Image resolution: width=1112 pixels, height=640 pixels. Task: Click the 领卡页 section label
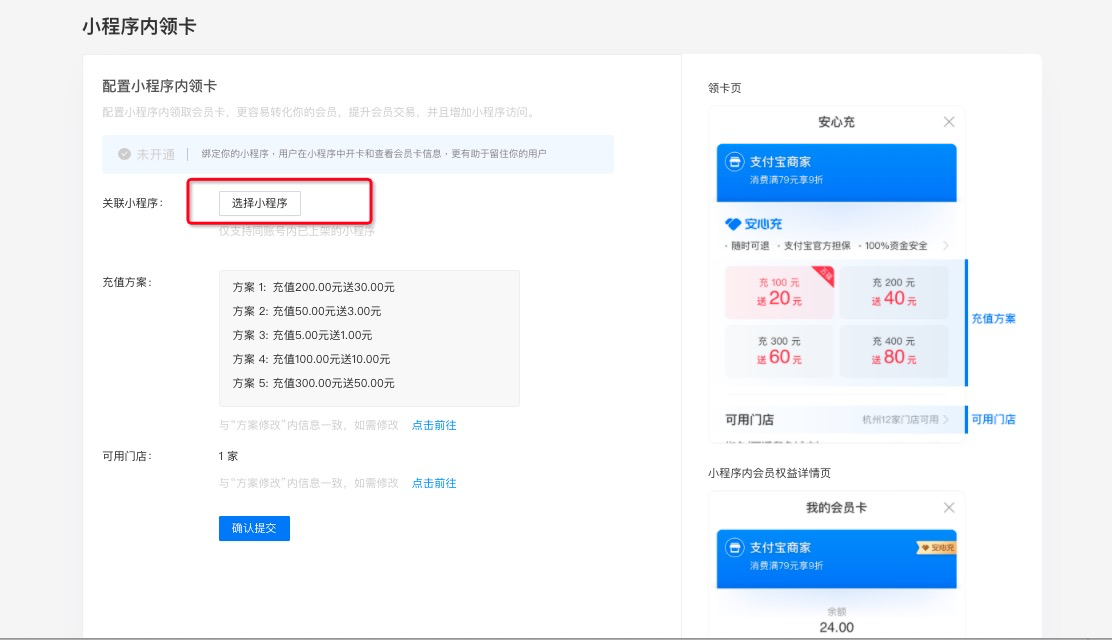pyautogui.click(x=724, y=88)
